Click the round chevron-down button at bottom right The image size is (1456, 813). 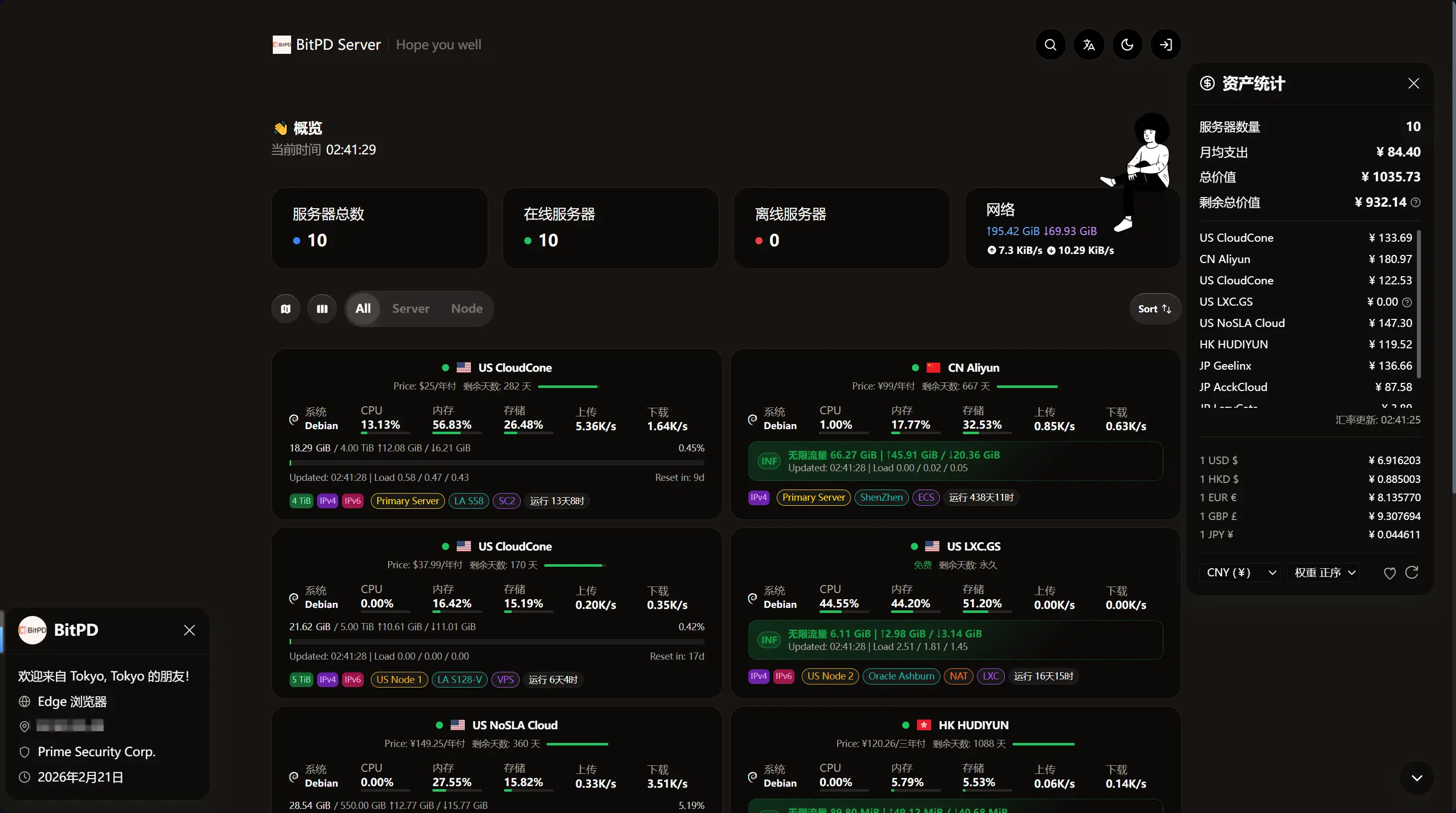[1416, 778]
